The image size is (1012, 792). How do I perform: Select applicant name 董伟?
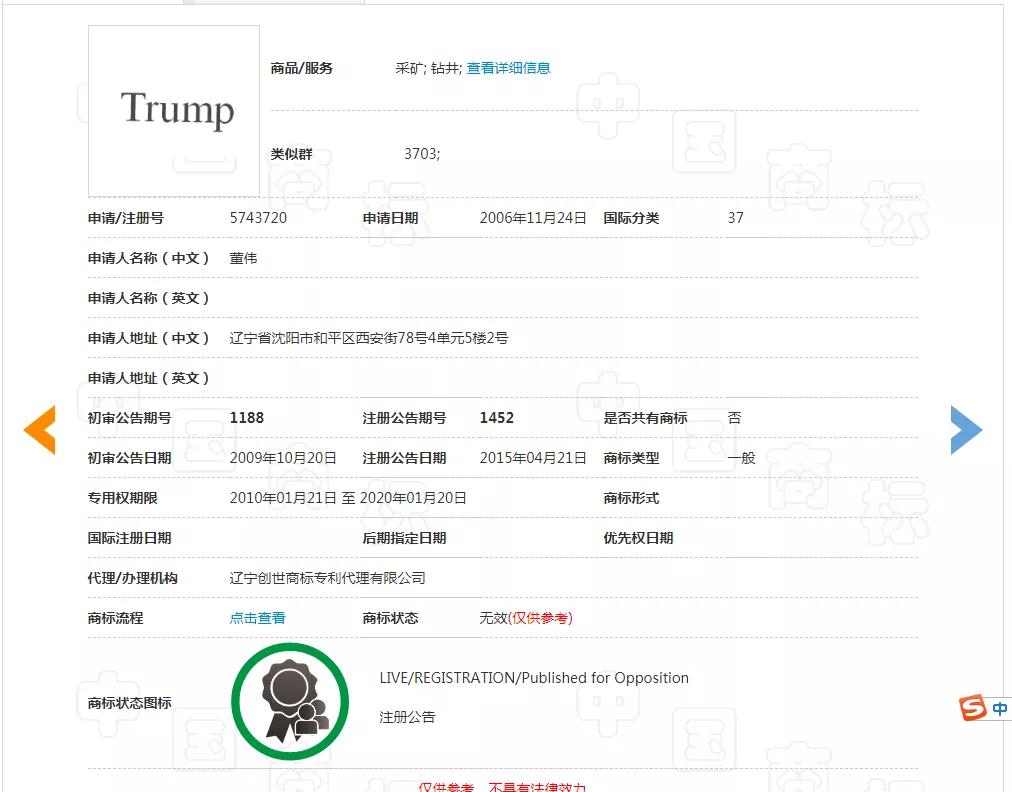pyautogui.click(x=243, y=258)
